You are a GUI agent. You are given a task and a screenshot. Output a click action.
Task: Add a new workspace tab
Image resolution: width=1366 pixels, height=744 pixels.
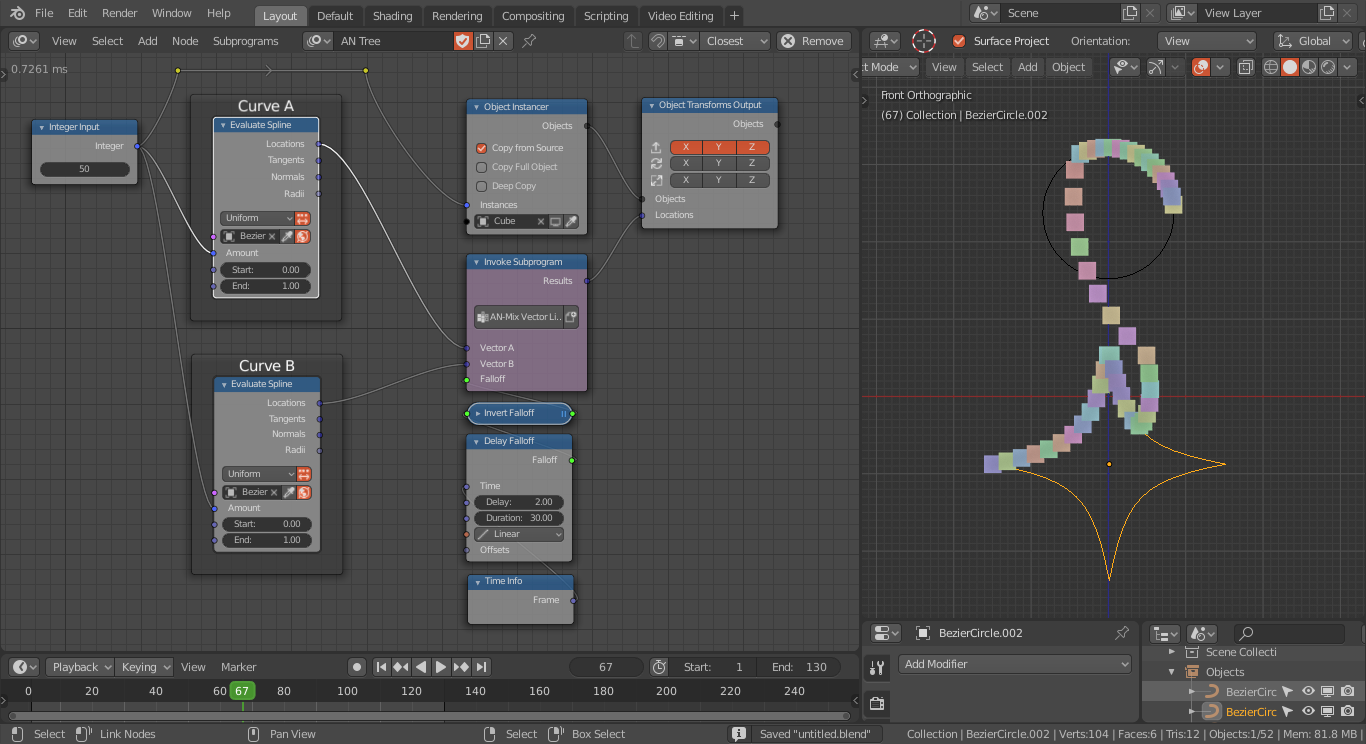pyautogui.click(x=734, y=16)
